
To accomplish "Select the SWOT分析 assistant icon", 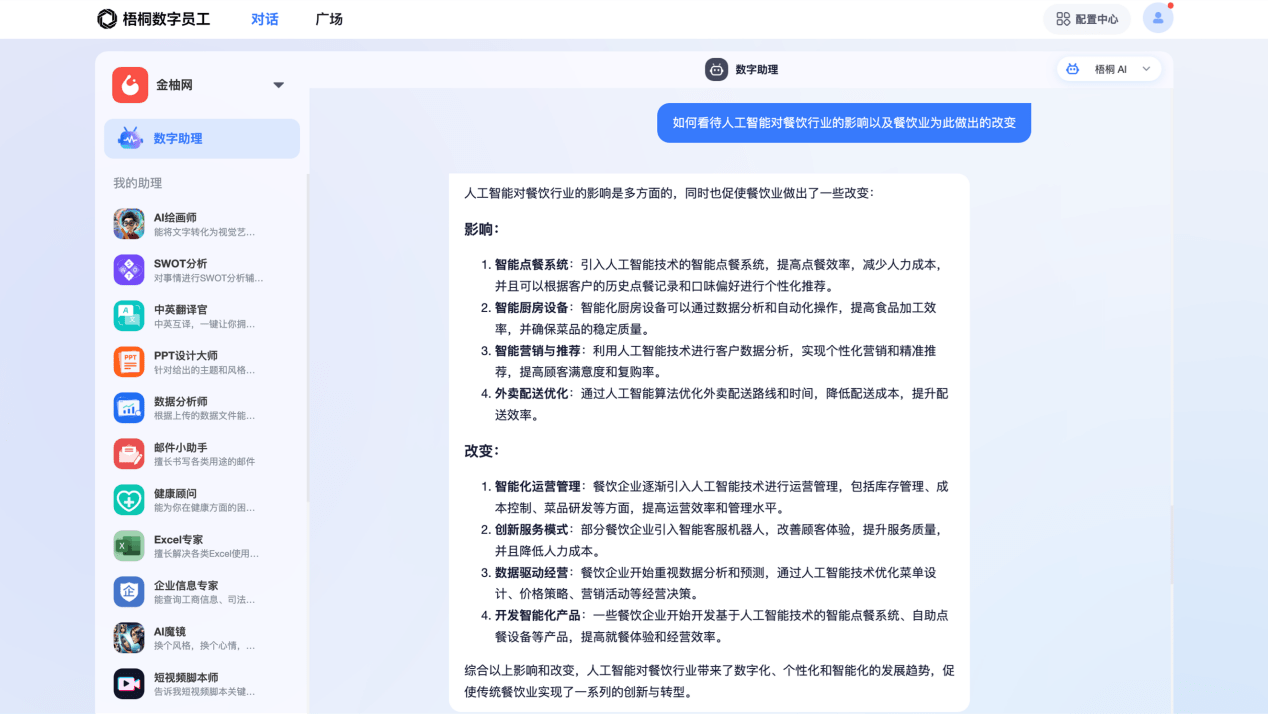I will coord(129,270).
